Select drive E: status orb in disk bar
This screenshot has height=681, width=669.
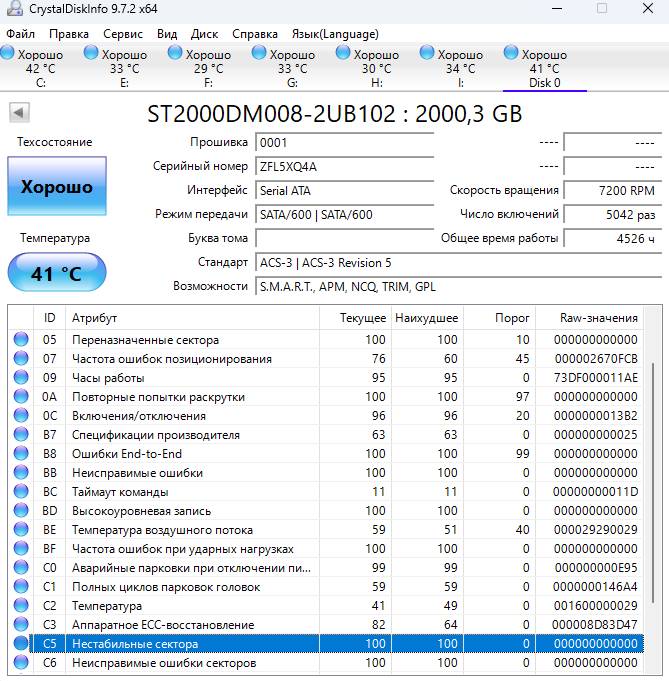click(92, 53)
